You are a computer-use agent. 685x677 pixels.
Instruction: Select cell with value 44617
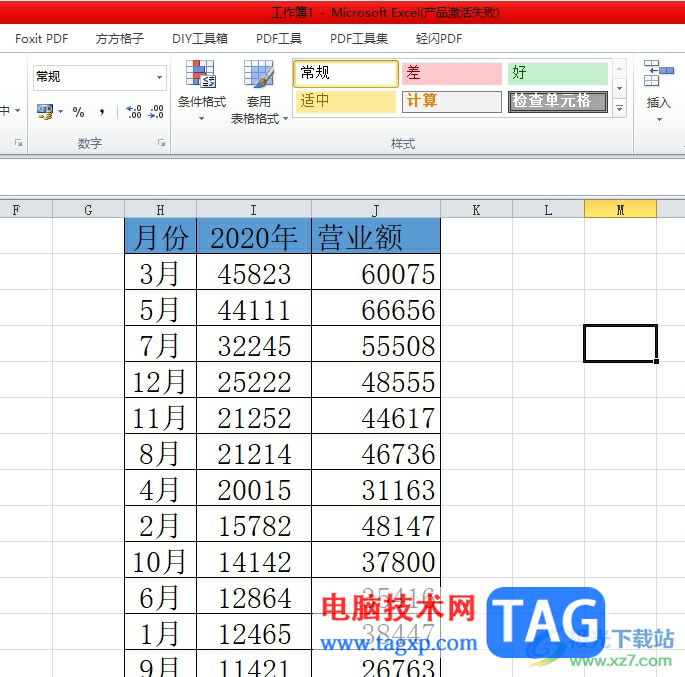pyautogui.click(x=376, y=416)
